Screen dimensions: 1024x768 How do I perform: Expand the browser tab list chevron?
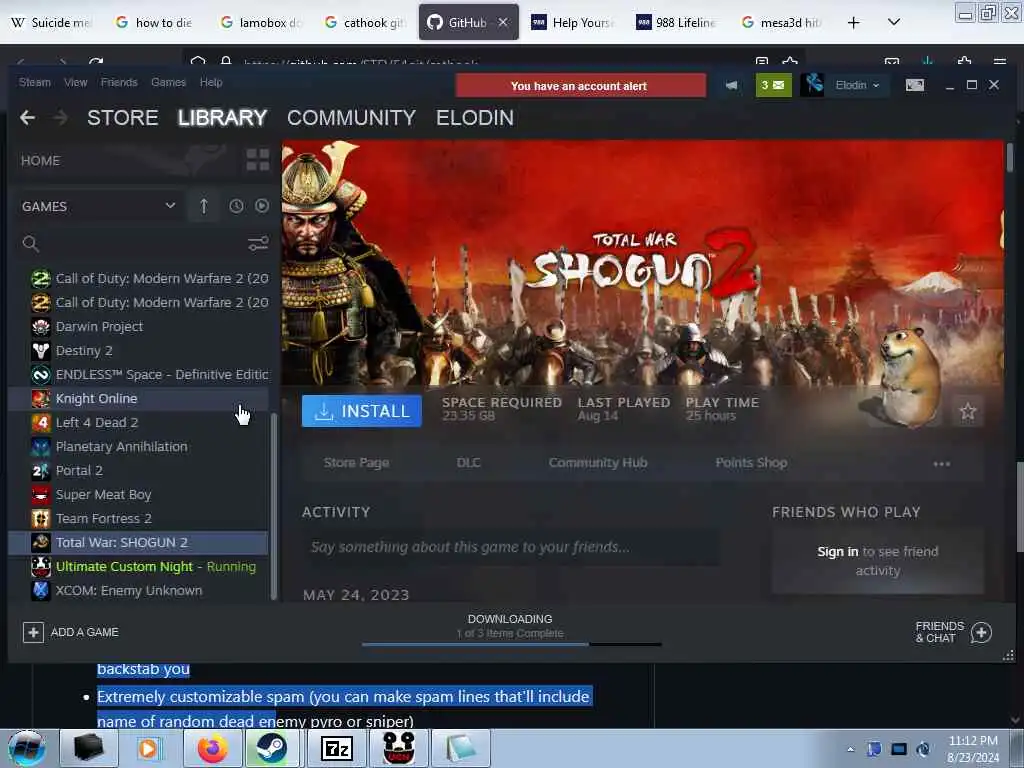pyautogui.click(x=894, y=22)
